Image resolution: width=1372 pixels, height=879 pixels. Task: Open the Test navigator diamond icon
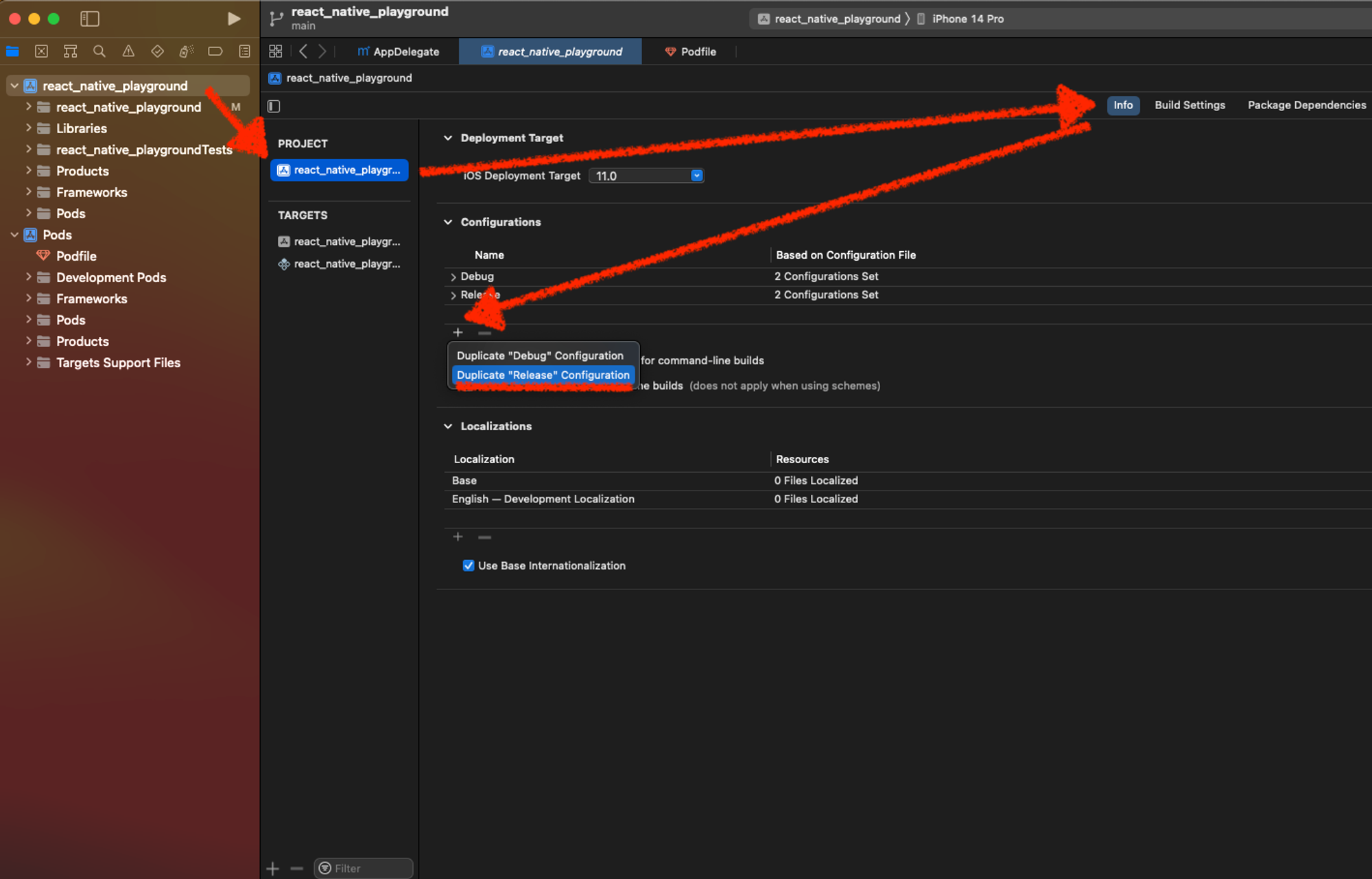pos(157,51)
